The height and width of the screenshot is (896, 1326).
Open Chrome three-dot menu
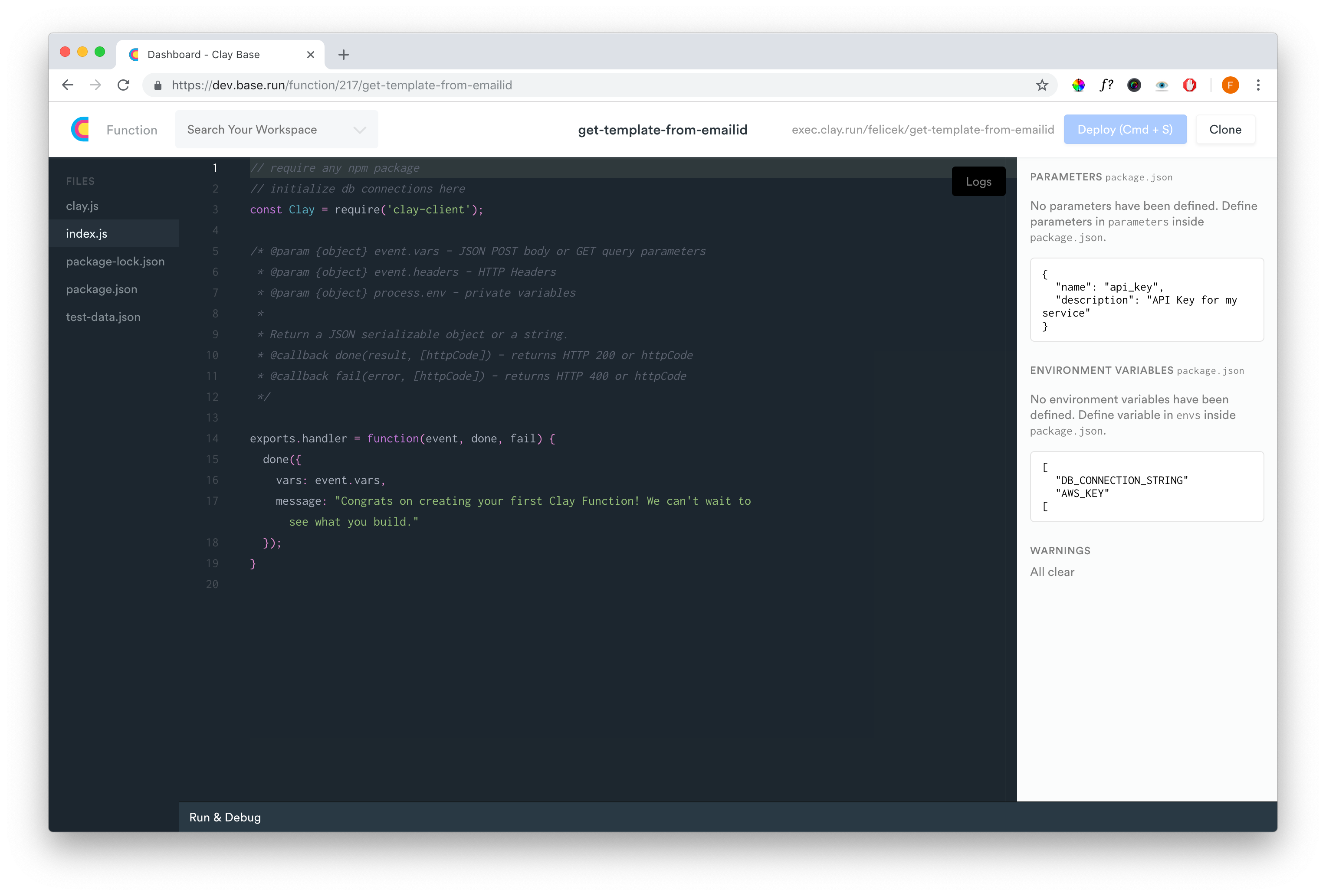pos(1258,85)
